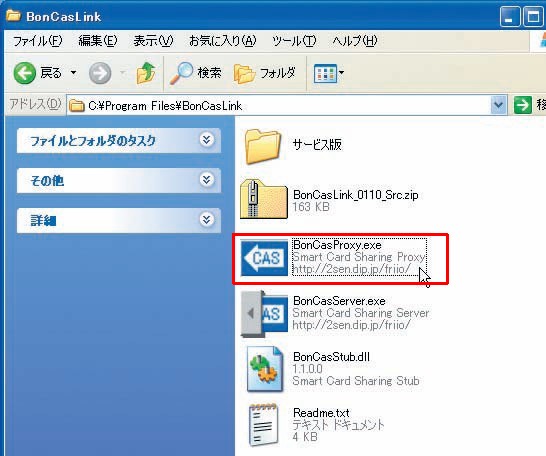This screenshot has width=546, height=456.
Task: Expand the 詳細 panel chevron
Action: click(207, 220)
